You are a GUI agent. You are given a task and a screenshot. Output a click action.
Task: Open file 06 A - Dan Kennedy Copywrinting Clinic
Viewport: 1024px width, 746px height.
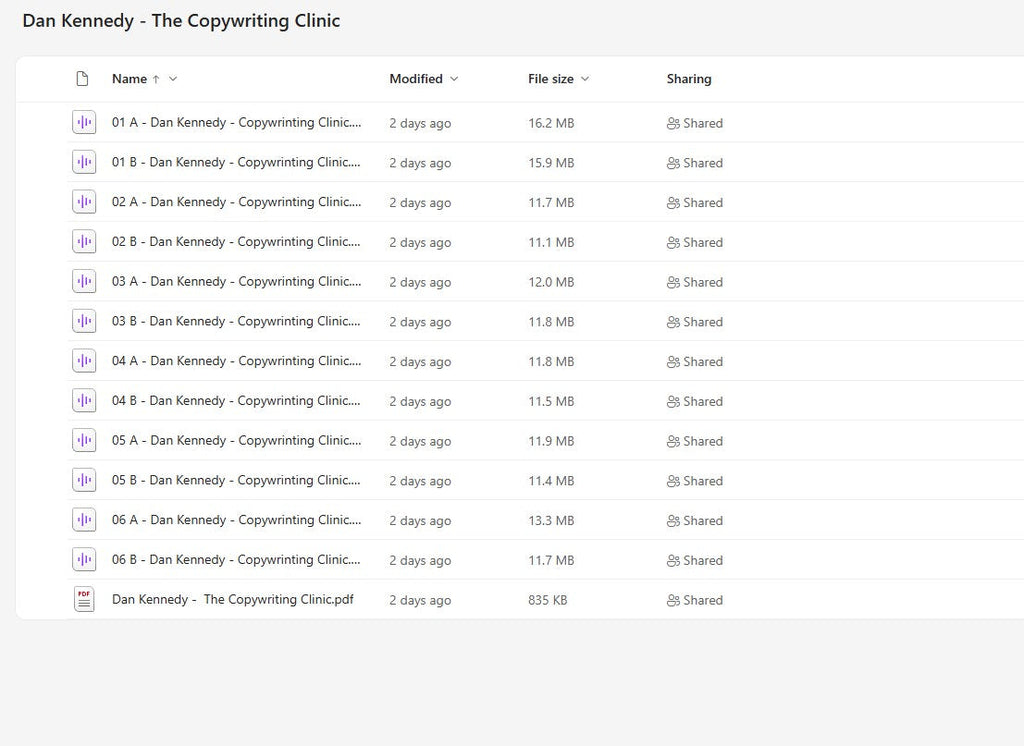point(236,520)
